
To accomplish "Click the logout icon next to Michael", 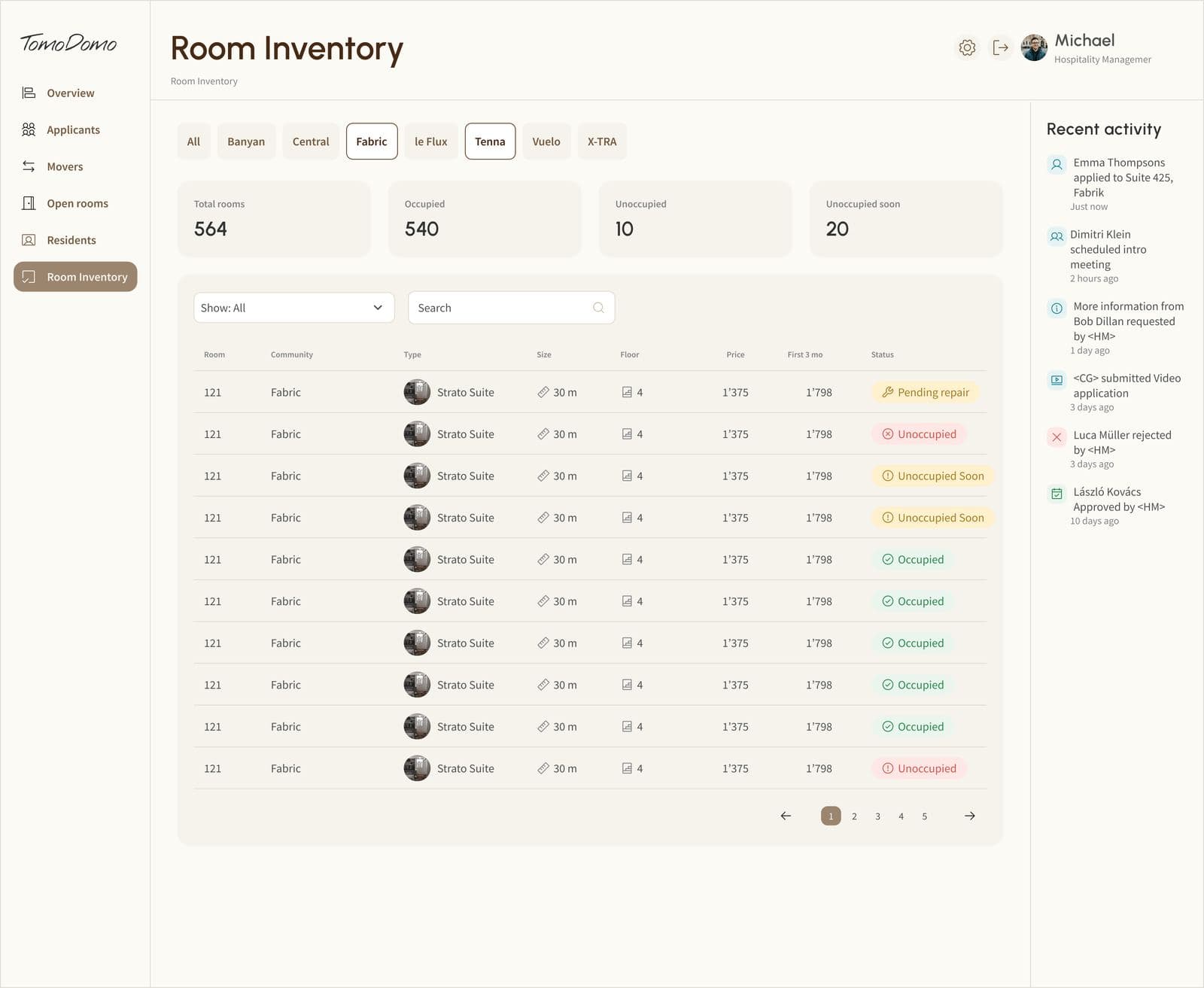I will 1000,48.
